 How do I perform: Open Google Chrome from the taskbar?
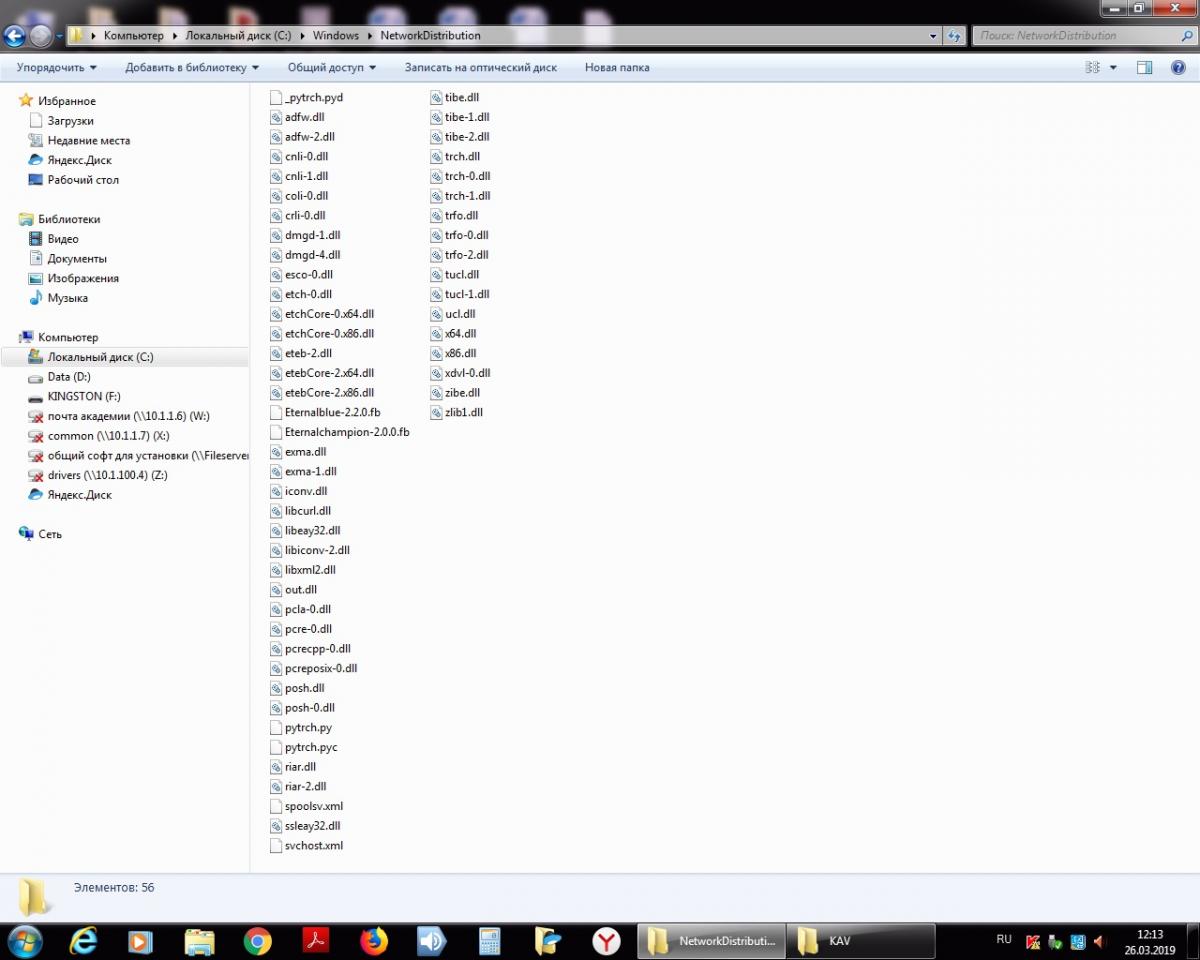[x=258, y=941]
